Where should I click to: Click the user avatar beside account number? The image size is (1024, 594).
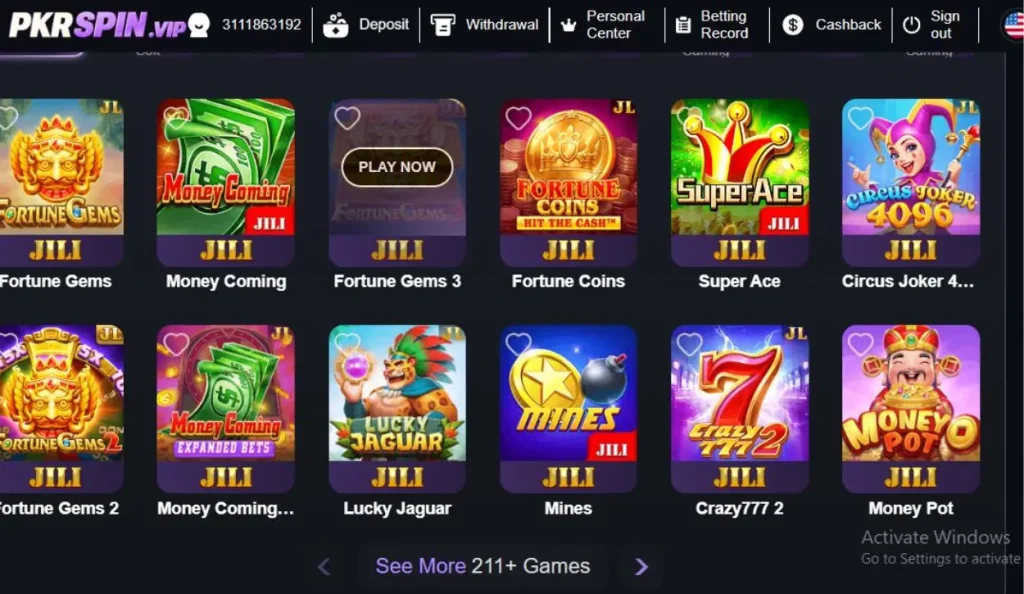(x=199, y=25)
